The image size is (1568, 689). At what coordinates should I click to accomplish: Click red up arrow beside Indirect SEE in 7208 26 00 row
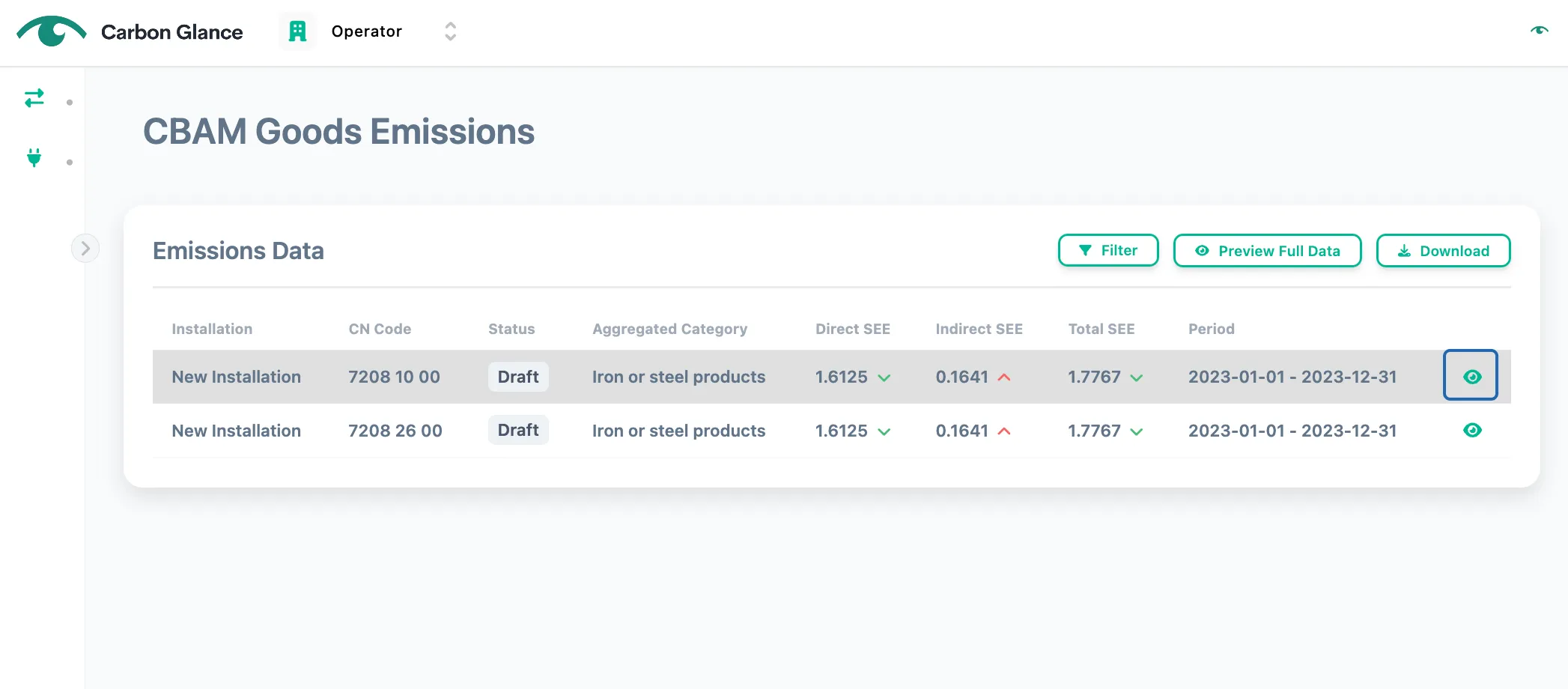[x=1004, y=431]
